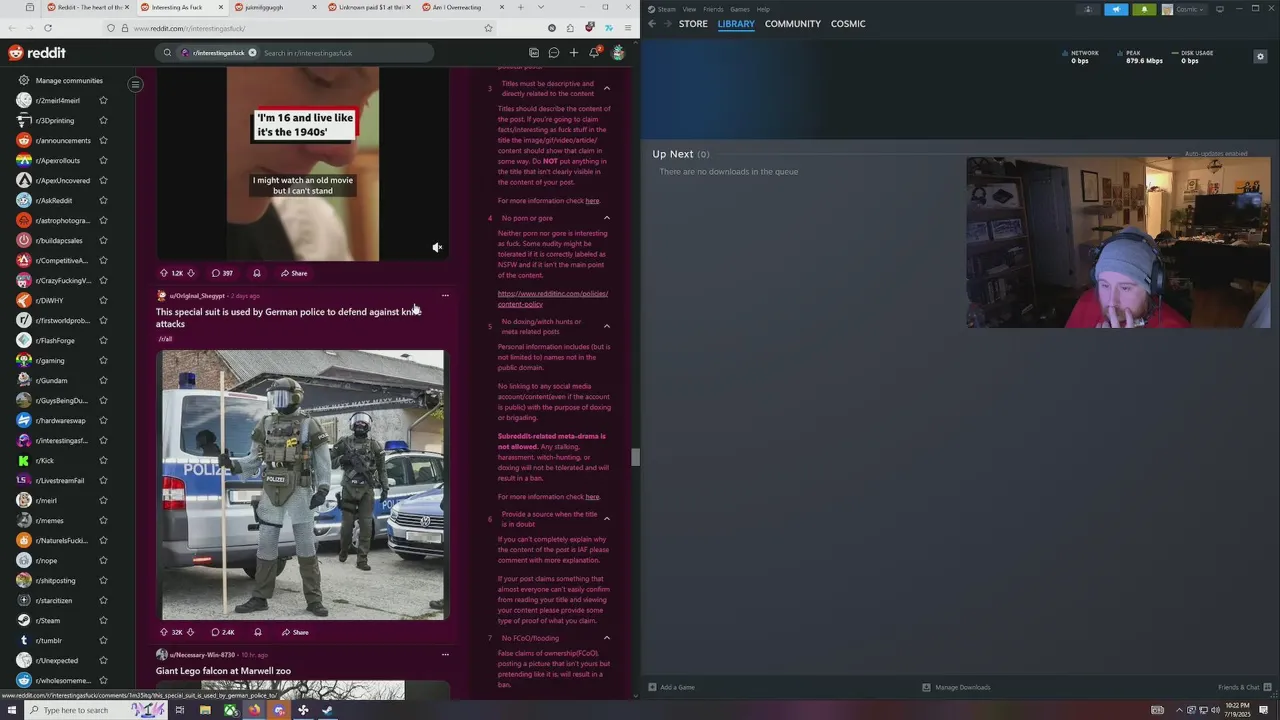Open the browser application menu
The height and width of the screenshot is (720, 1280).
(628, 28)
